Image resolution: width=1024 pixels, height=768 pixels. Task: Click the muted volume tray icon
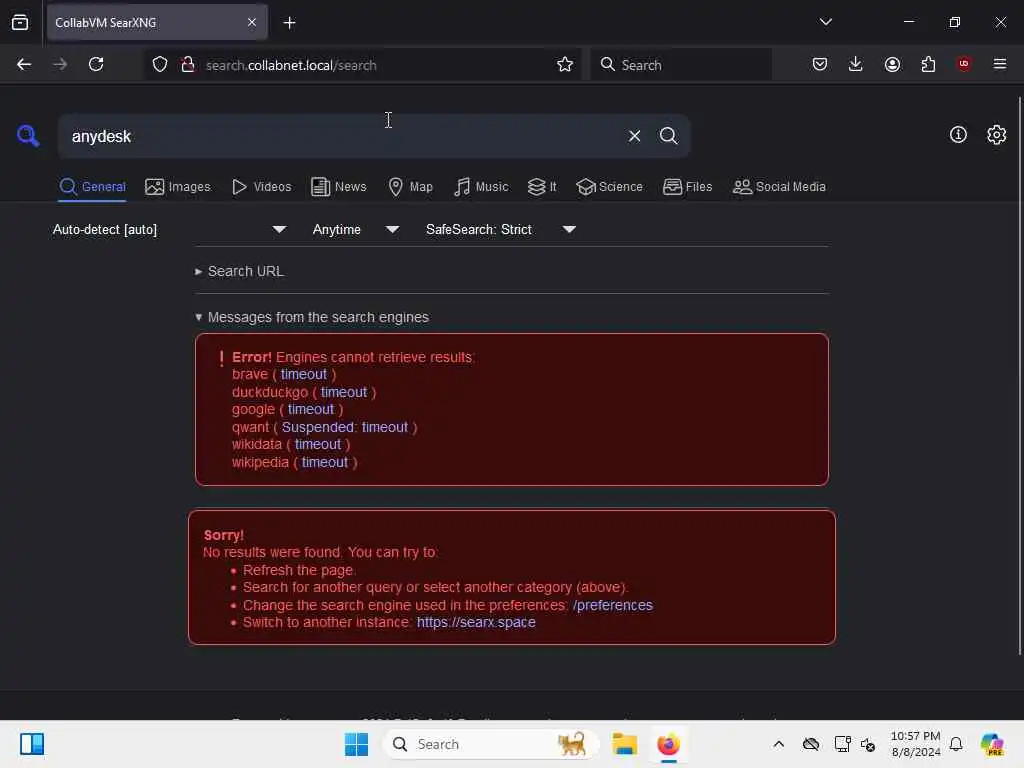click(868, 744)
